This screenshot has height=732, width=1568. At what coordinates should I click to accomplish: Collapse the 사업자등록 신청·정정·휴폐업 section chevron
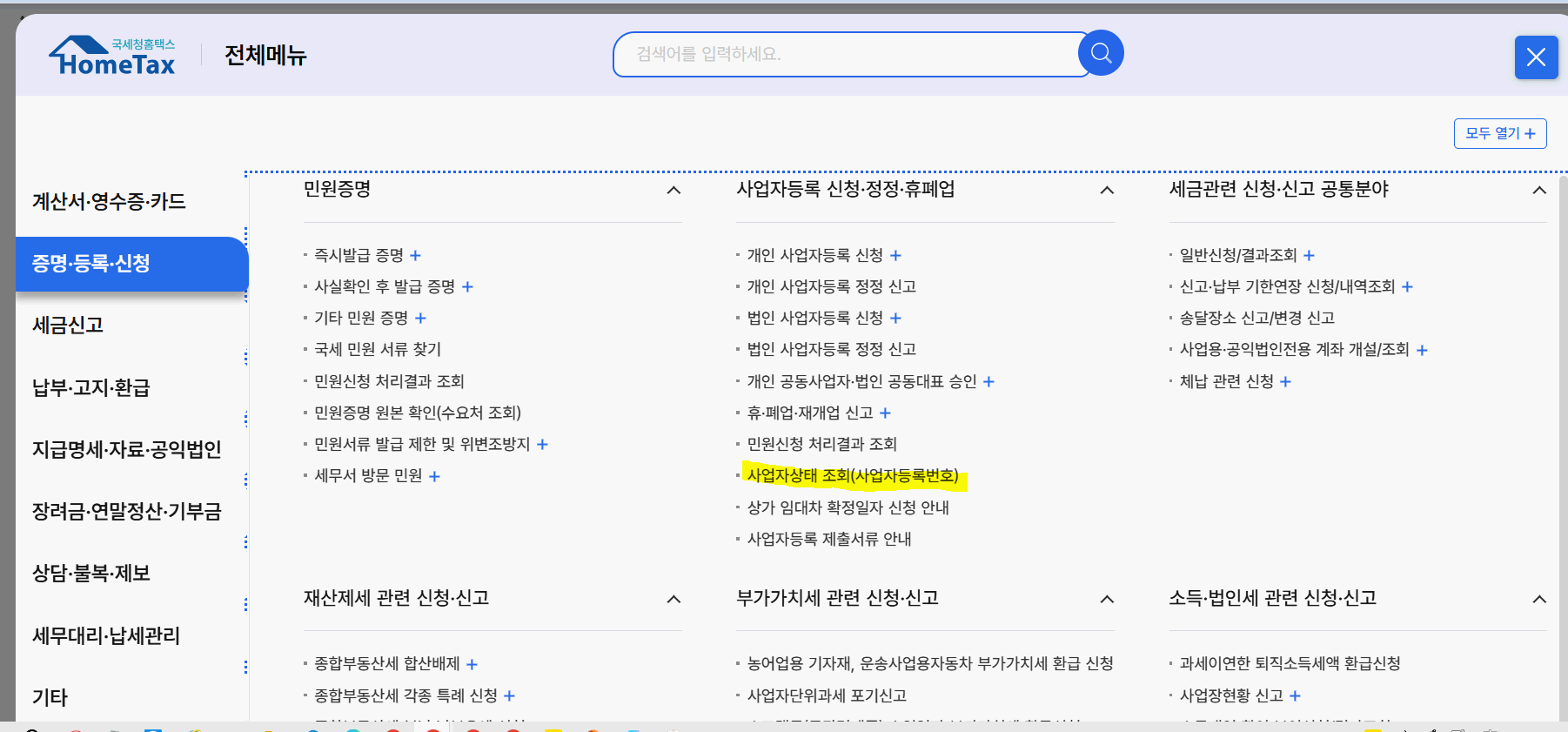(x=1107, y=190)
